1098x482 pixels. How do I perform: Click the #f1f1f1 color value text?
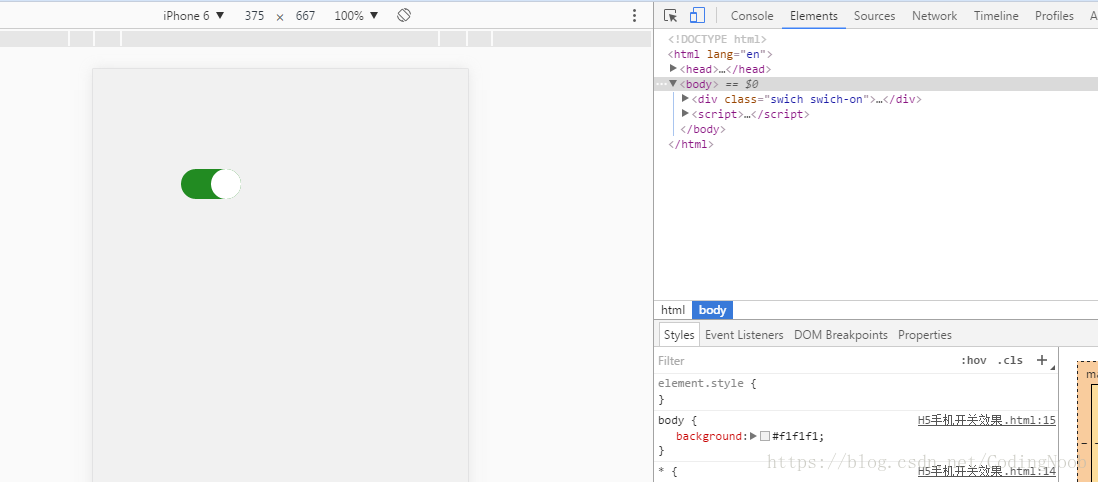795,436
